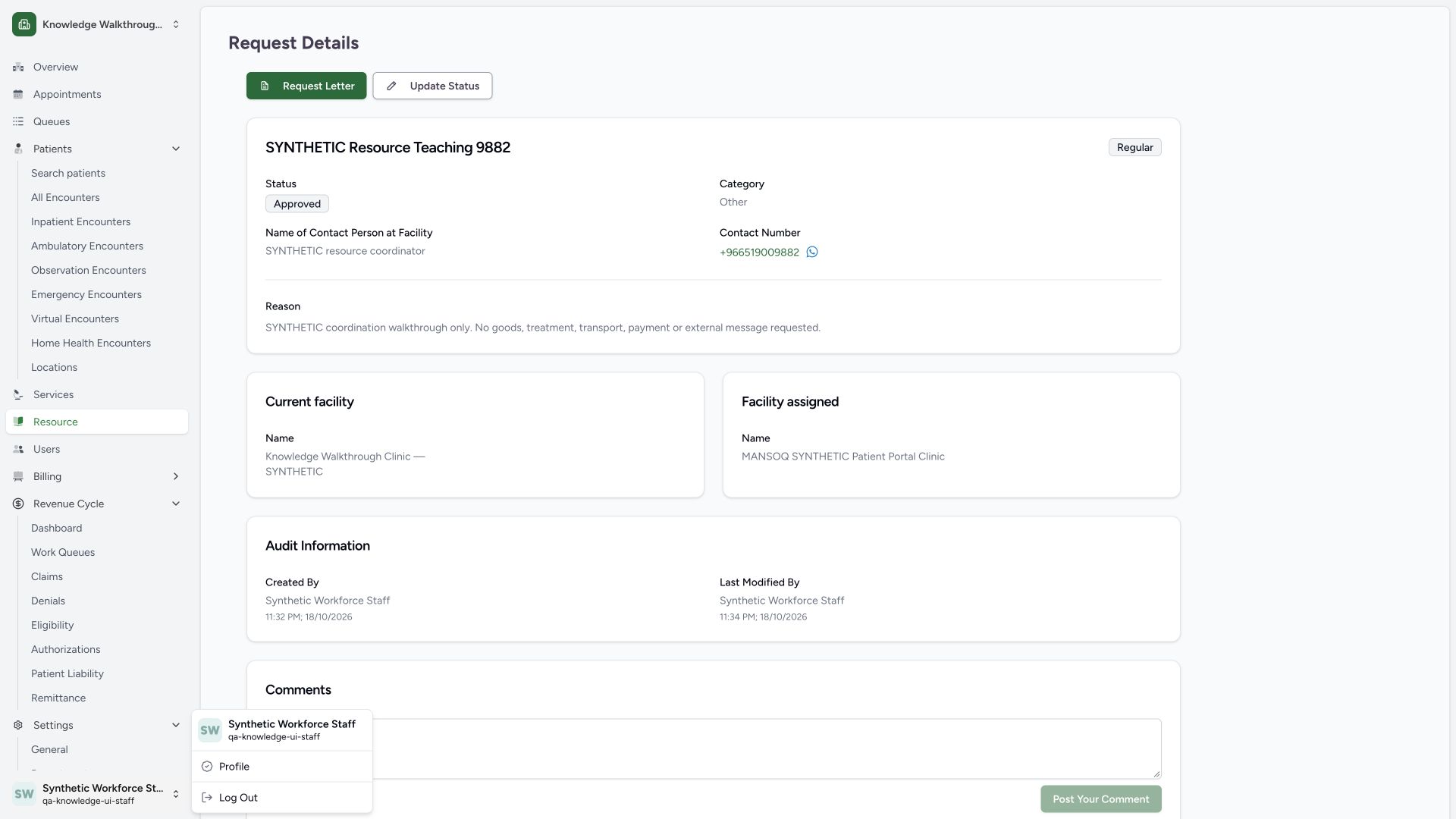1456x819 pixels.
Task: Collapse the Patients section chevron
Action: tap(176, 149)
